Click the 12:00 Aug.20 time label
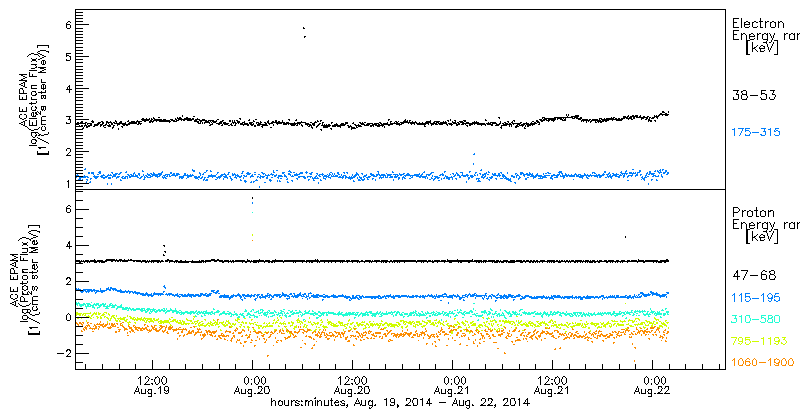Screen dimensions: 800x410 (353, 386)
